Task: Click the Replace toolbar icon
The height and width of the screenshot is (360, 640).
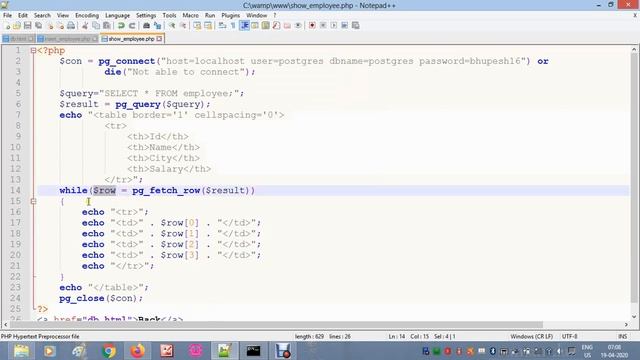Action: click(157, 26)
